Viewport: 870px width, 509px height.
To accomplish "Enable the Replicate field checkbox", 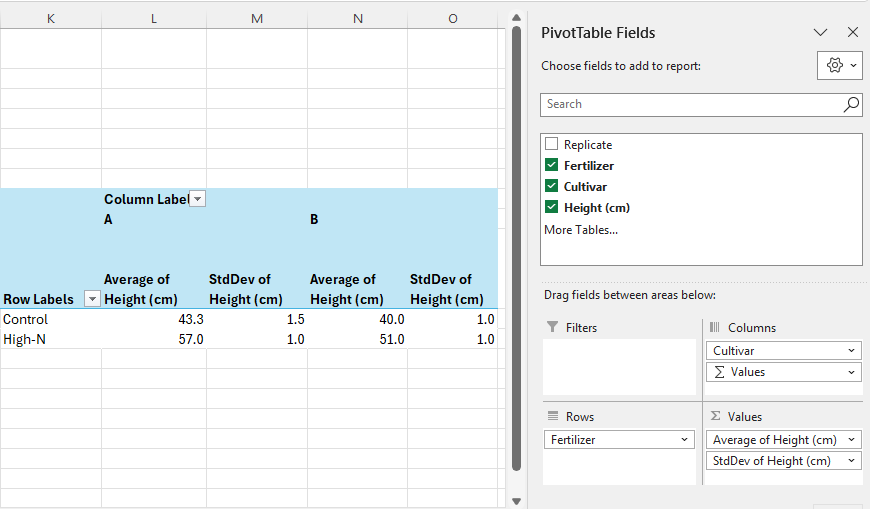I will [551, 144].
